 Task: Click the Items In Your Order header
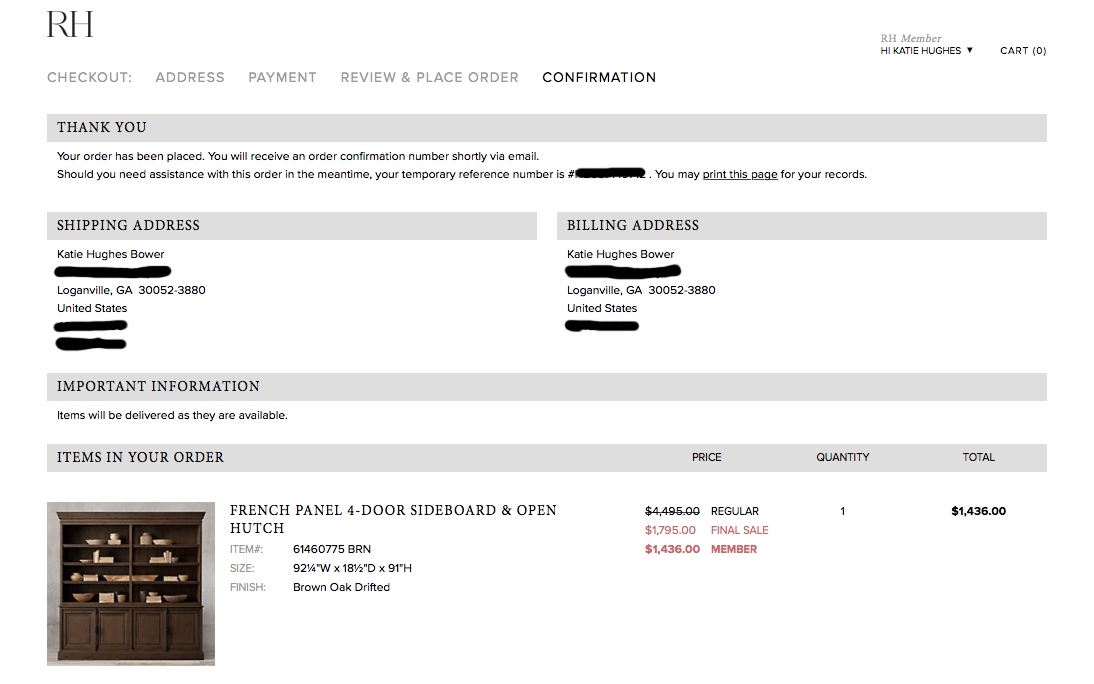coord(140,457)
